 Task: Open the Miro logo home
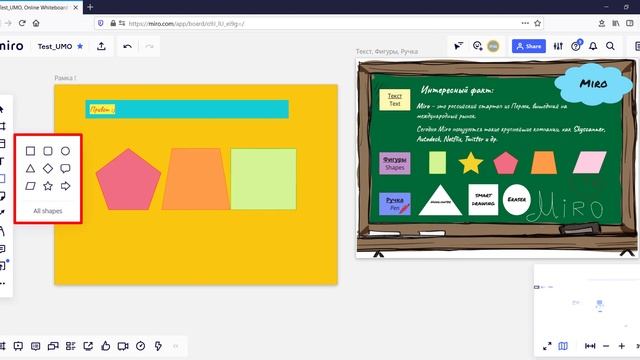[x=11, y=46]
